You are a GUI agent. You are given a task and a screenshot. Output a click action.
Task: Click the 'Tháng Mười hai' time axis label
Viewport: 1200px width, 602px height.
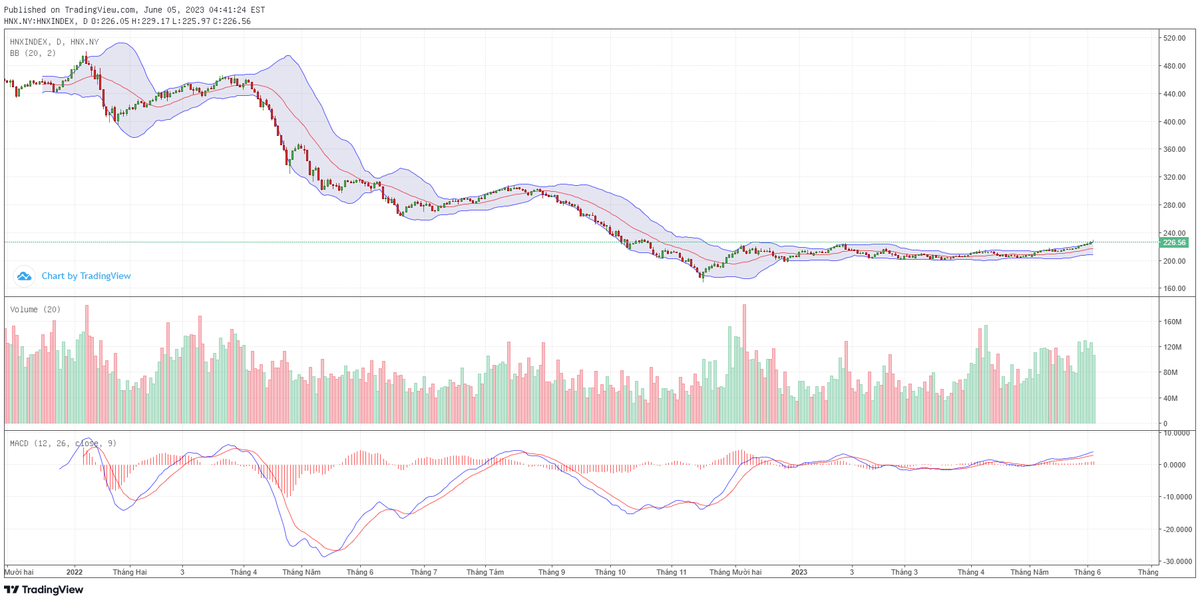click(x=735, y=573)
